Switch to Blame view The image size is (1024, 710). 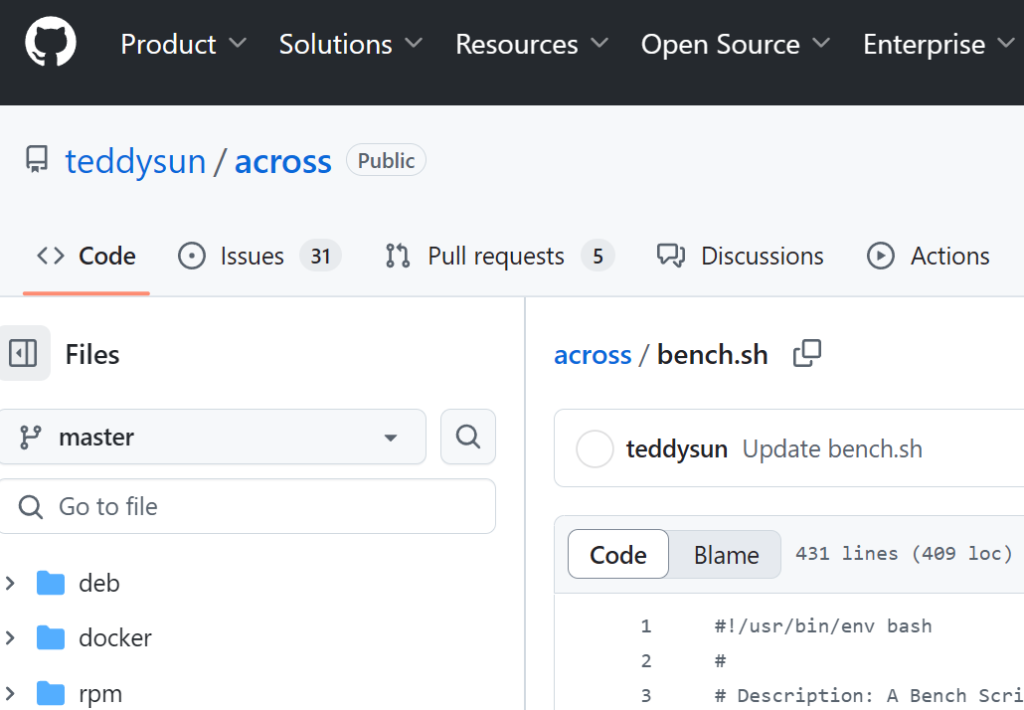pos(726,555)
